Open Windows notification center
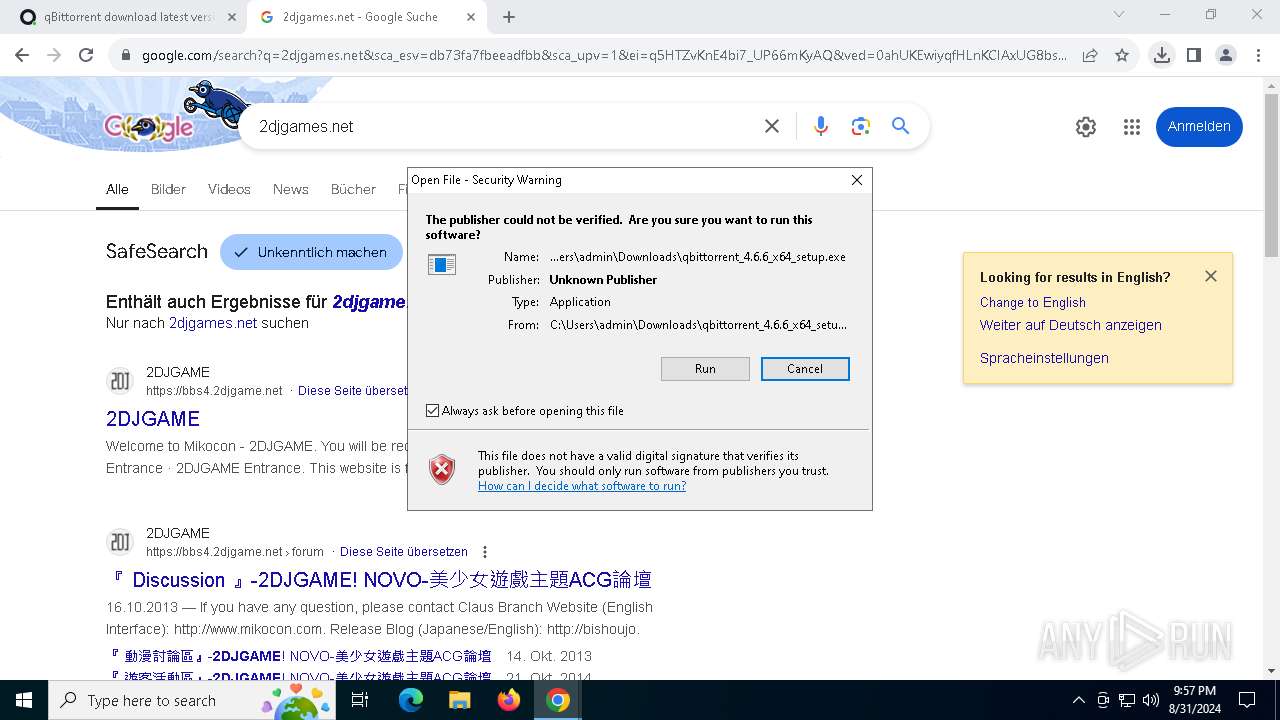1280x720 pixels. click(1247, 700)
